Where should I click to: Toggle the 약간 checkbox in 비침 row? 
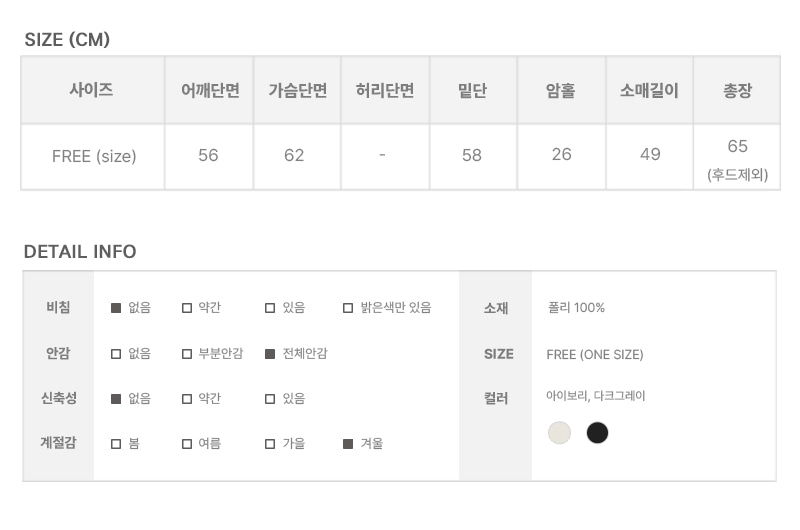(187, 308)
